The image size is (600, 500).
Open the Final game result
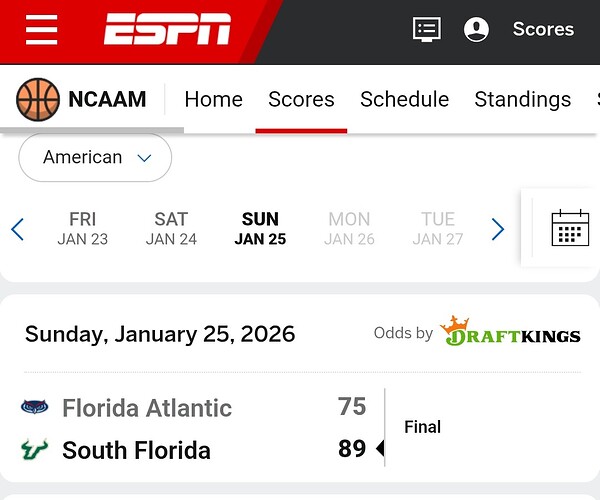click(422, 427)
